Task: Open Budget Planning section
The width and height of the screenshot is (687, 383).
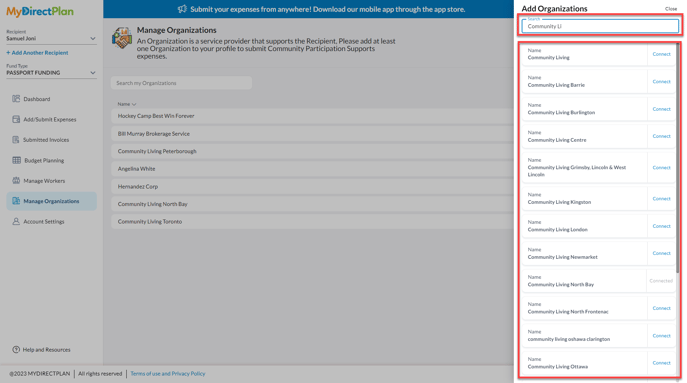Action: click(x=44, y=160)
